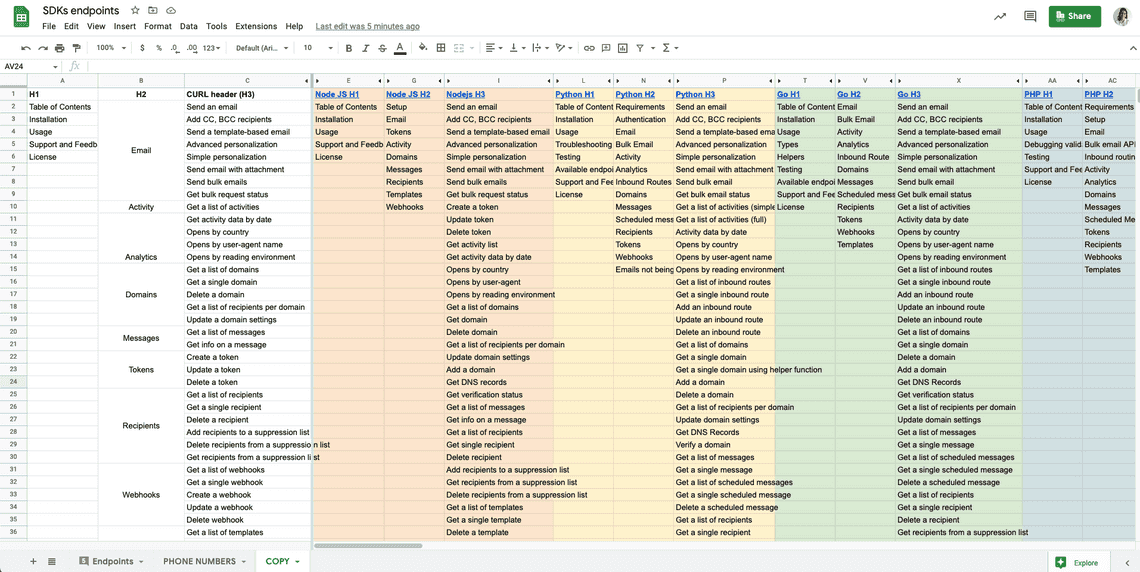Follow the Go H2 link
The height and width of the screenshot is (572, 1140).
click(x=847, y=94)
